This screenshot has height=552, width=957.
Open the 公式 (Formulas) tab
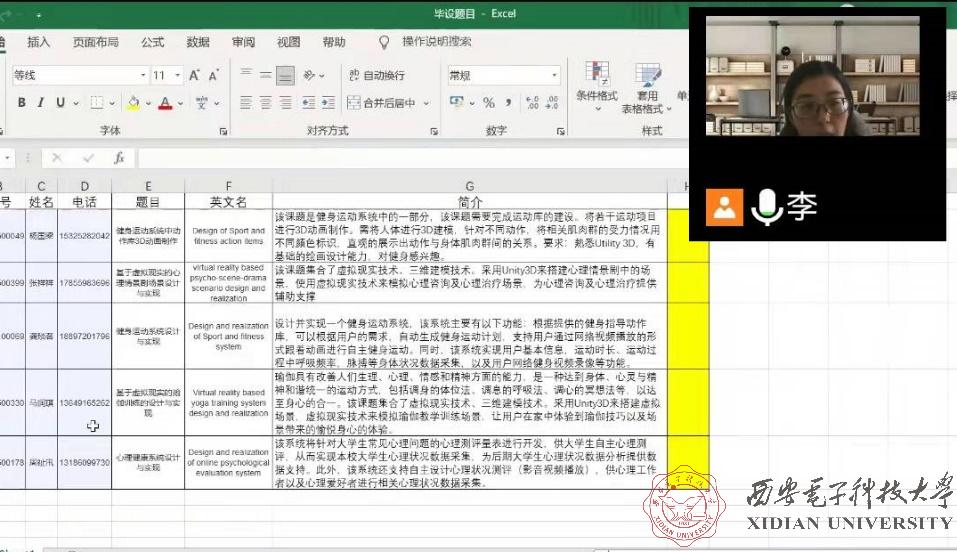point(152,42)
